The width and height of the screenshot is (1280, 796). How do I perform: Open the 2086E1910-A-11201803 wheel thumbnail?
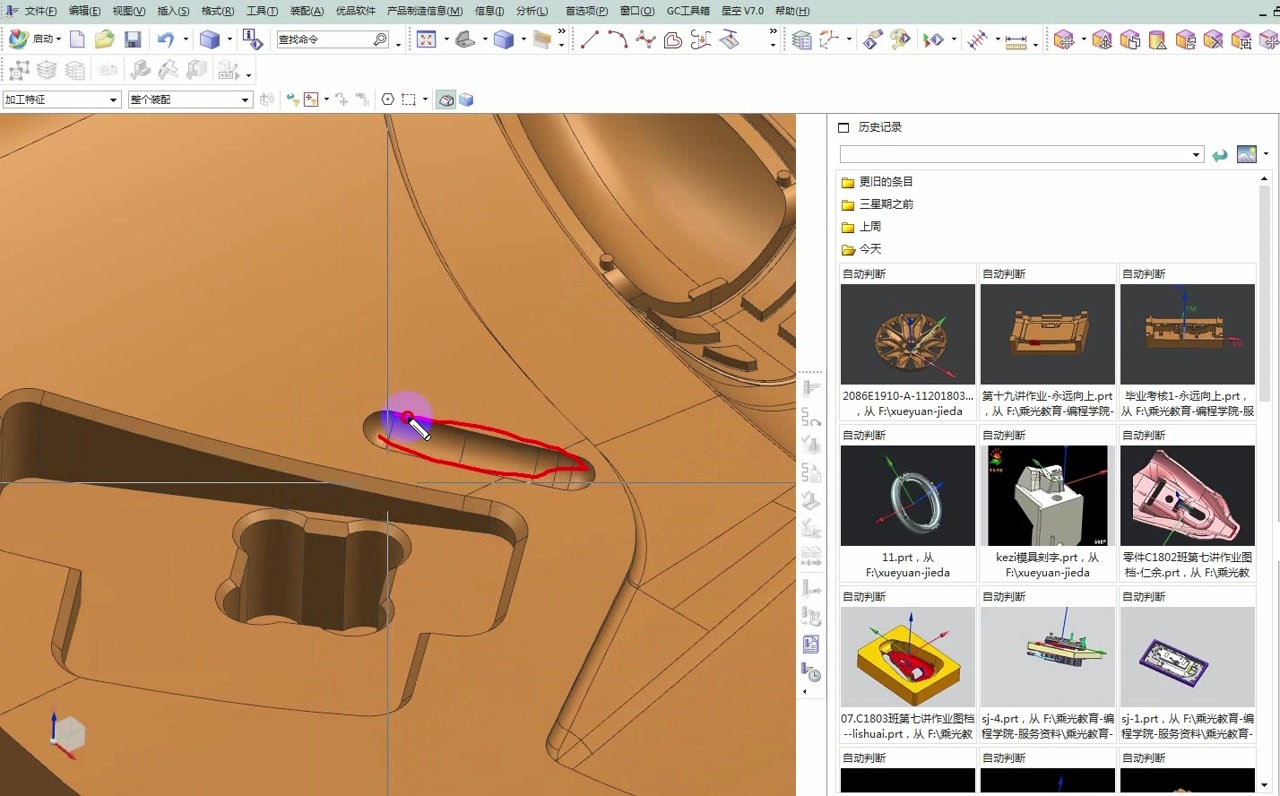908,334
